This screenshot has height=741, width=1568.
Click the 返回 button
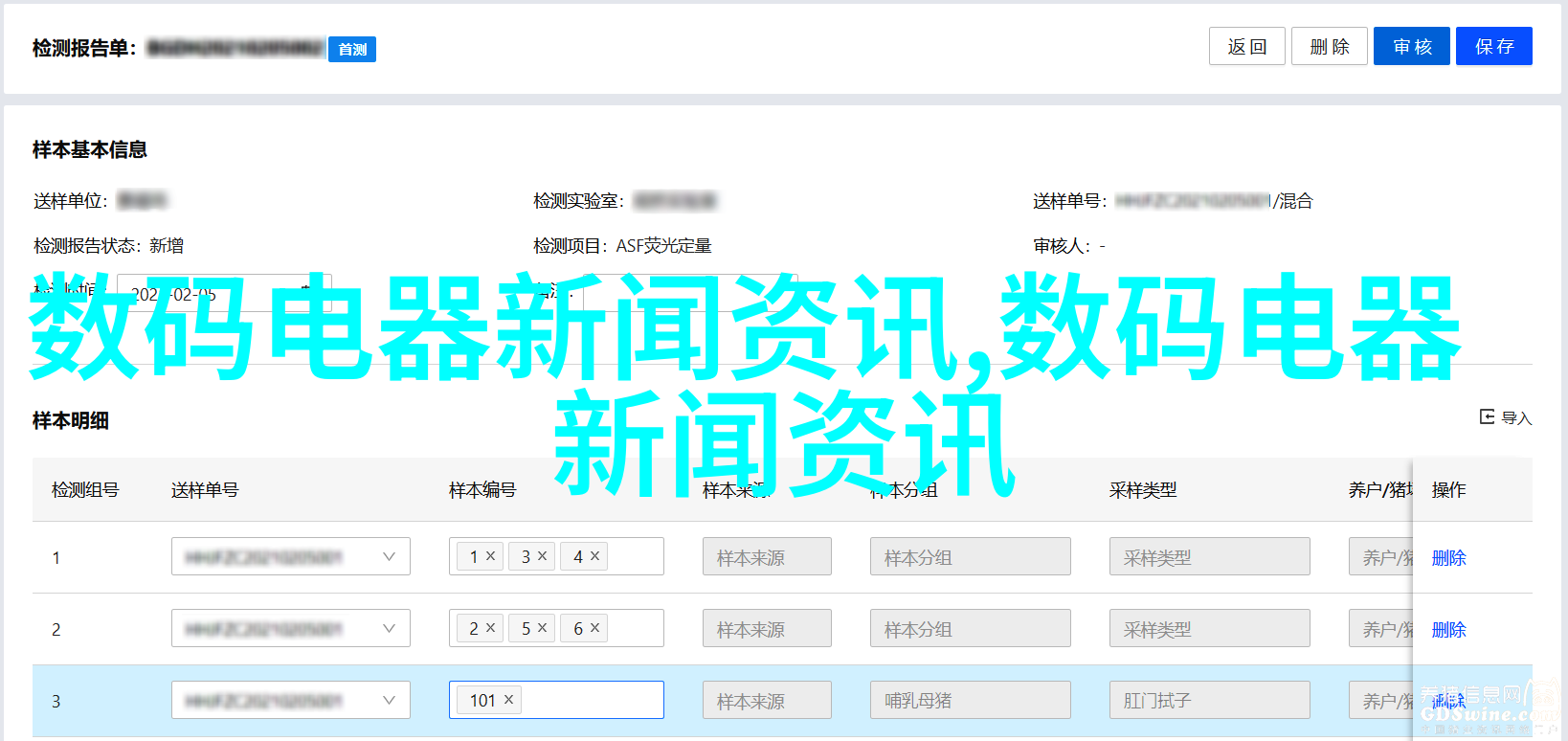(1247, 46)
